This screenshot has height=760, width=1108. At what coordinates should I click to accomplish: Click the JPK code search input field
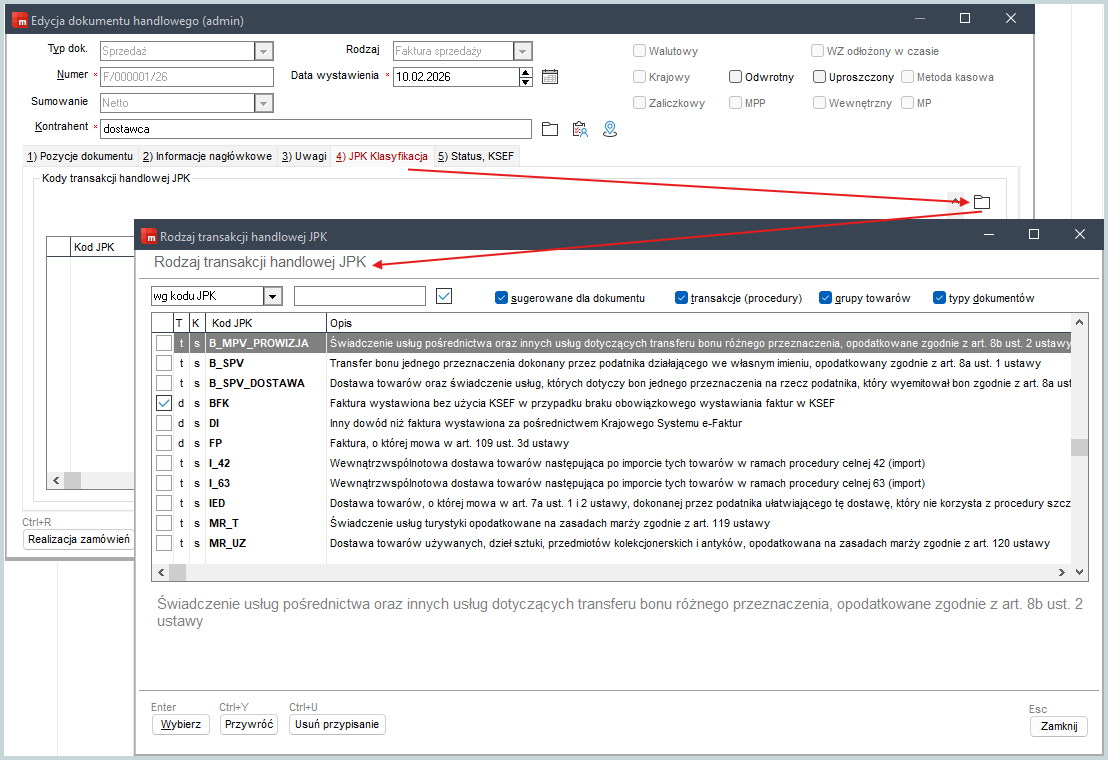pos(360,296)
